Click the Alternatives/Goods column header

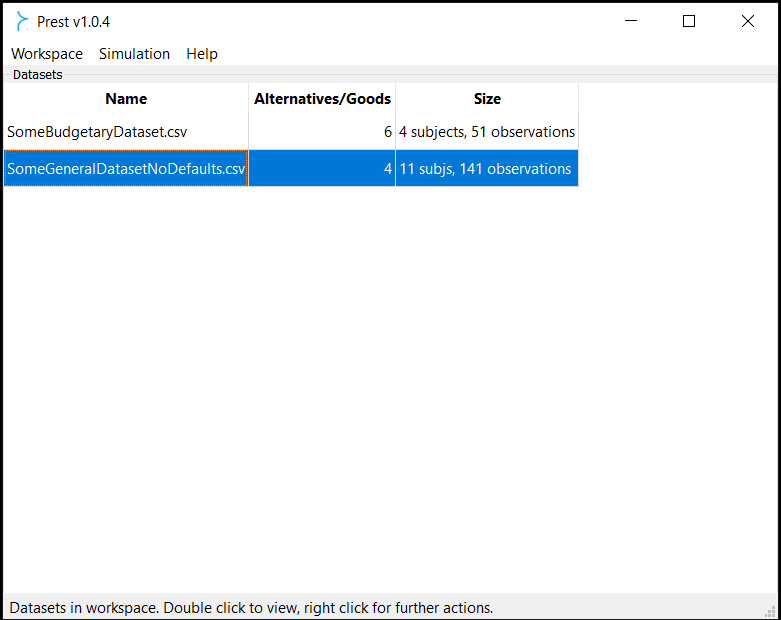point(322,99)
